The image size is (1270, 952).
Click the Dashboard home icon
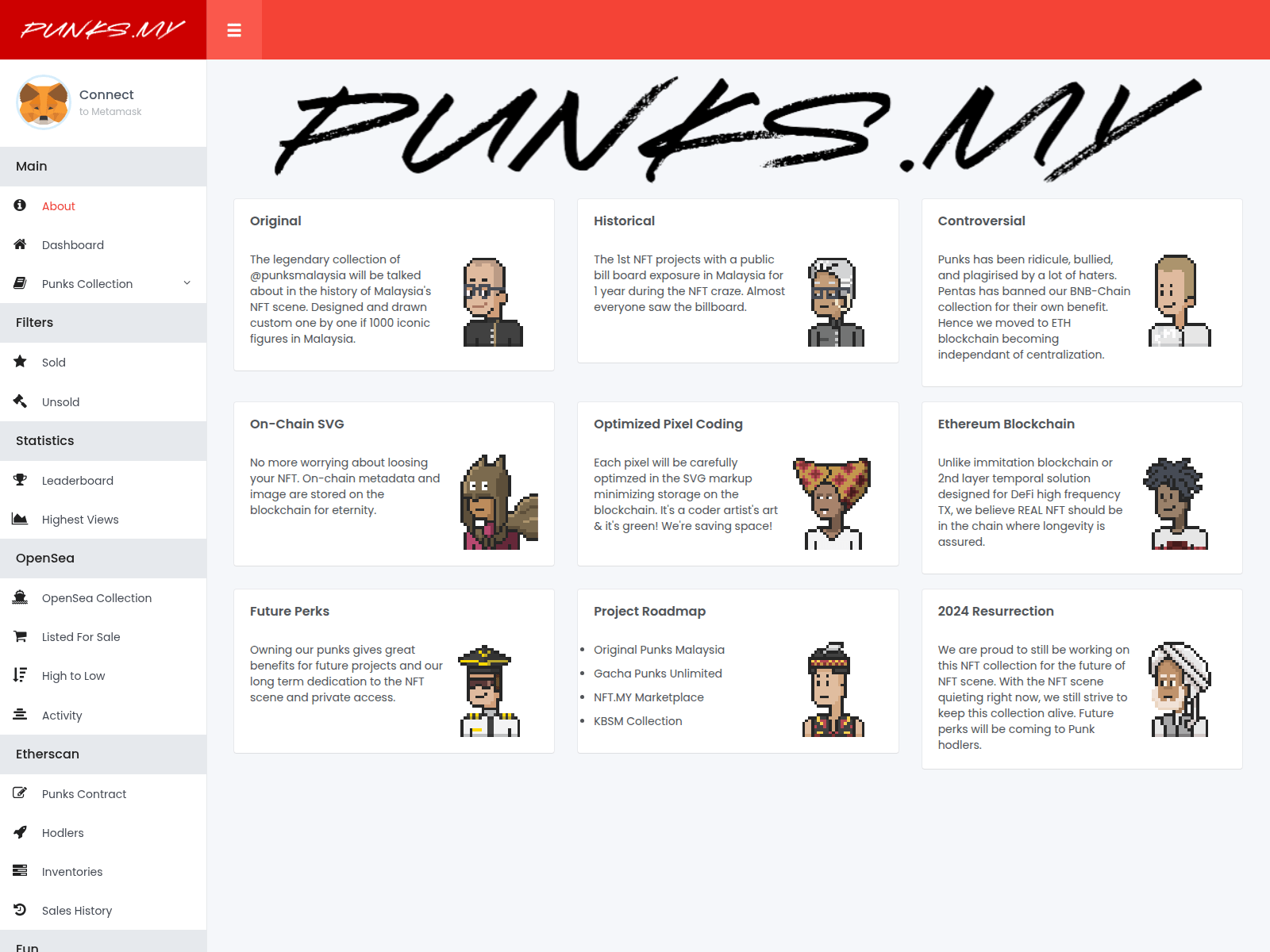20,244
